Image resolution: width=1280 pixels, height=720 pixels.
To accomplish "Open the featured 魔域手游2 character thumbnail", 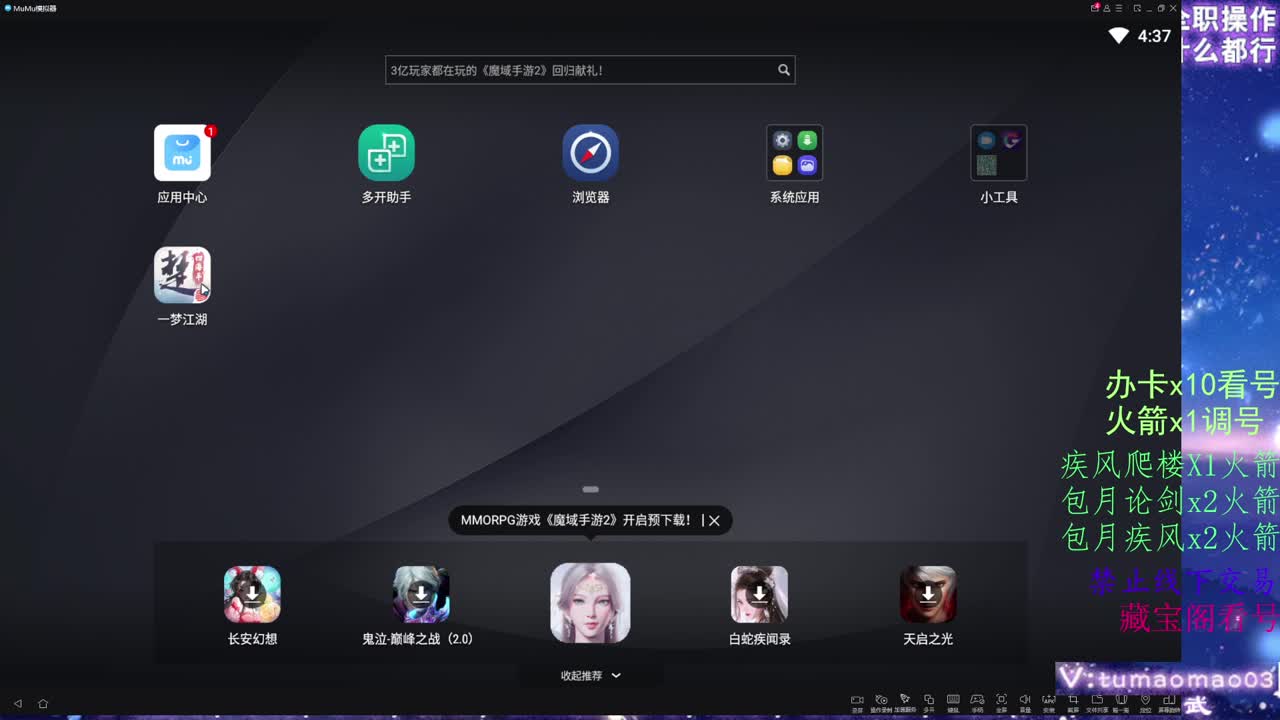I will (590, 603).
